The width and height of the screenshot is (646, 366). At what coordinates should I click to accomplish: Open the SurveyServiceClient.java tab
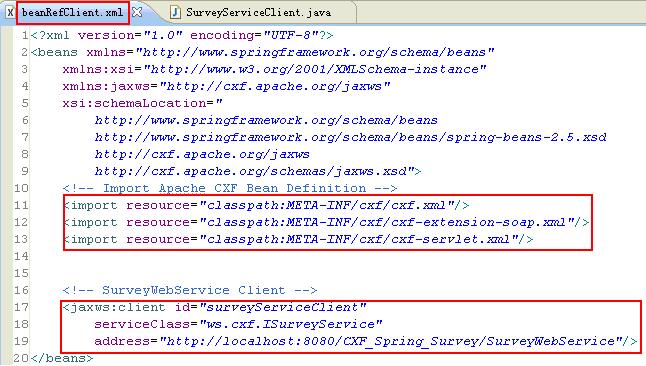(258, 12)
